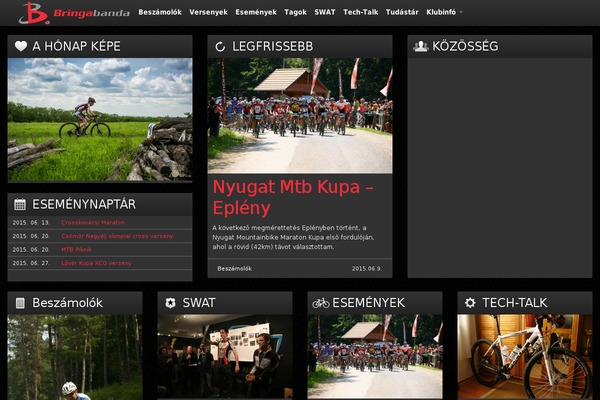Open the race start photo in Legfrissebb
The image size is (600, 400).
pos(300,116)
